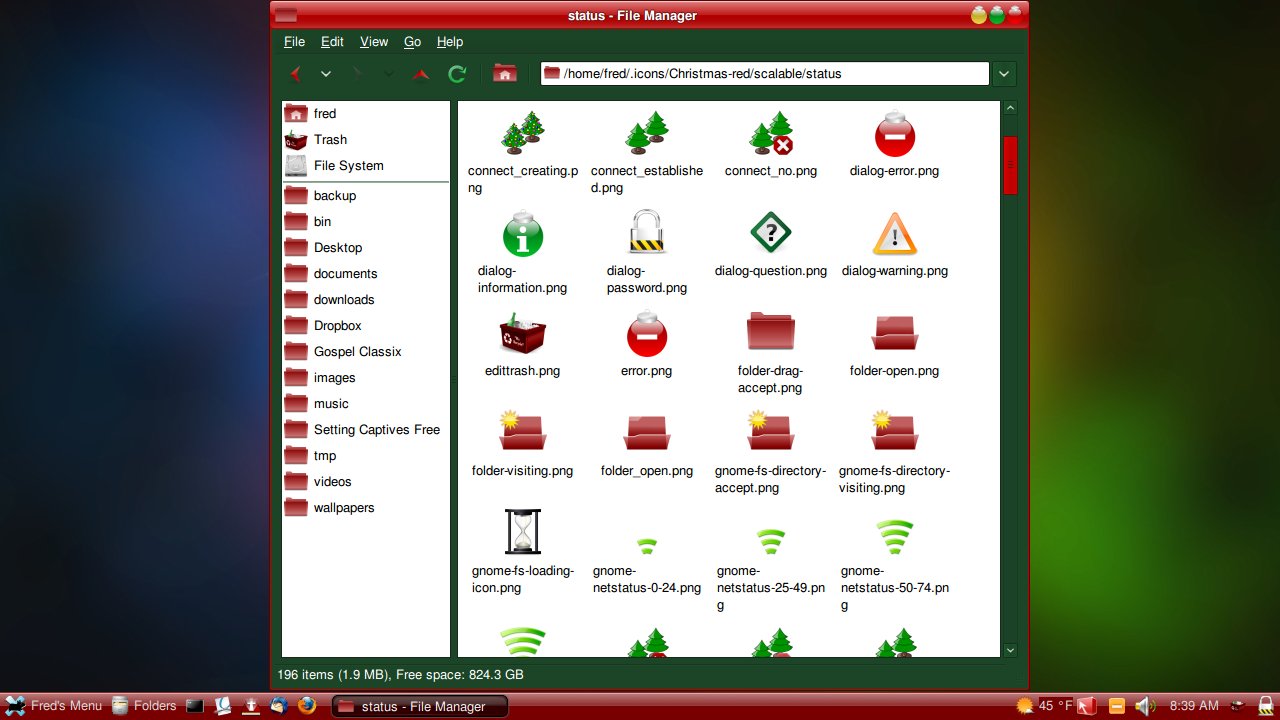The height and width of the screenshot is (720, 1280).
Task: Open the tmp bookmark
Action: pyautogui.click(x=366, y=456)
